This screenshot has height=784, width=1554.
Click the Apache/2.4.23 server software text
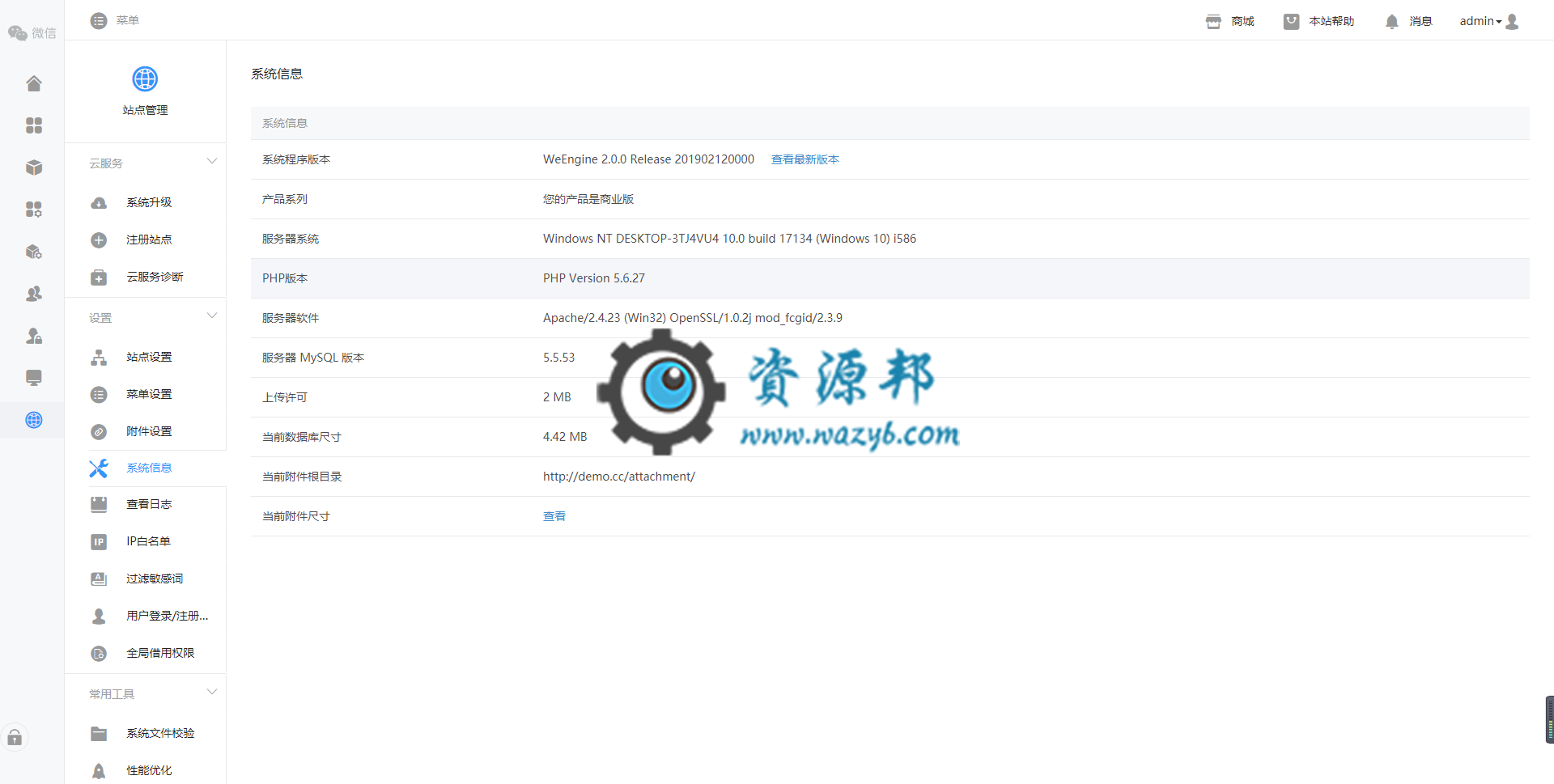(x=693, y=318)
